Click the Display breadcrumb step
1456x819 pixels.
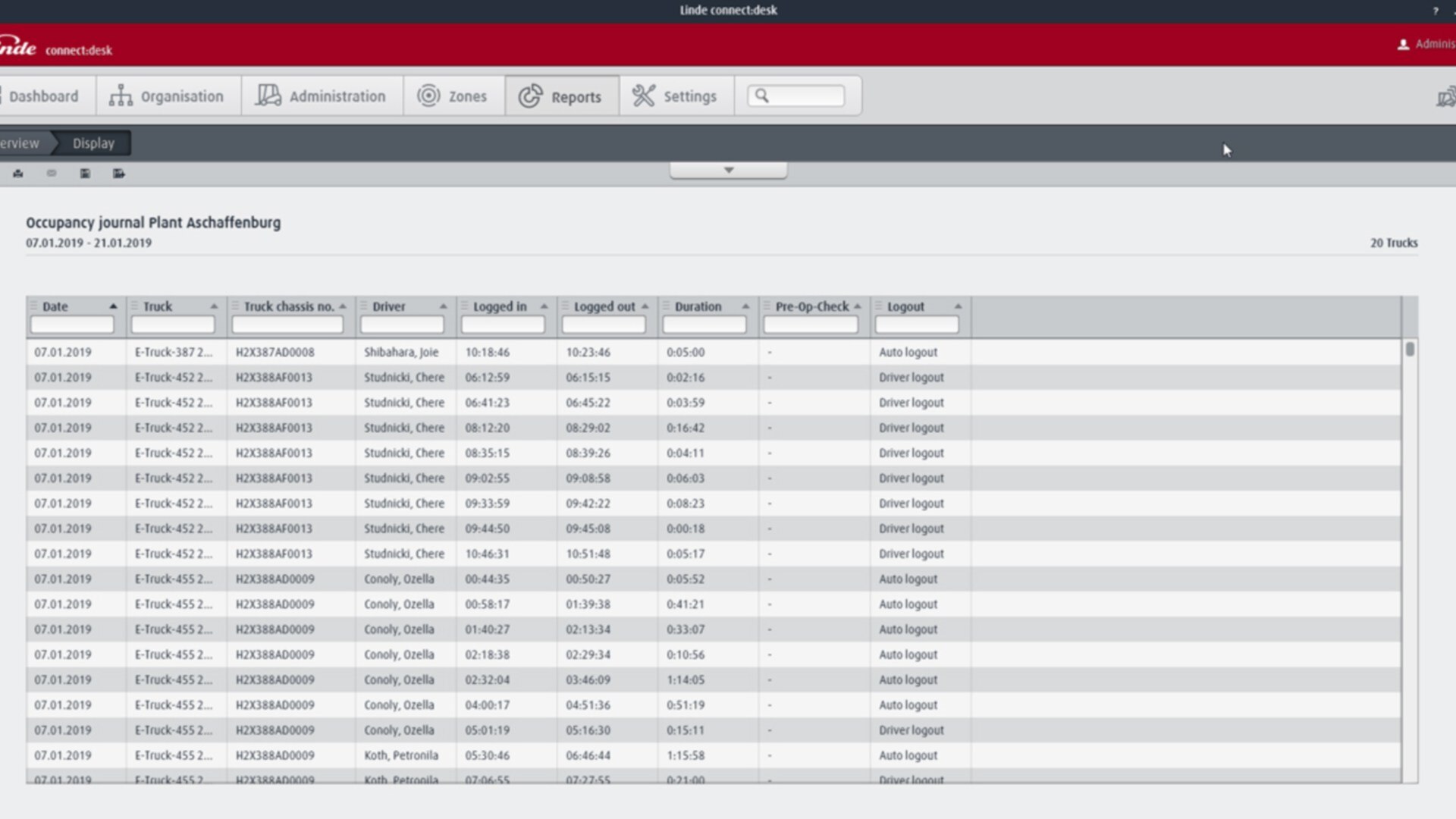click(93, 143)
